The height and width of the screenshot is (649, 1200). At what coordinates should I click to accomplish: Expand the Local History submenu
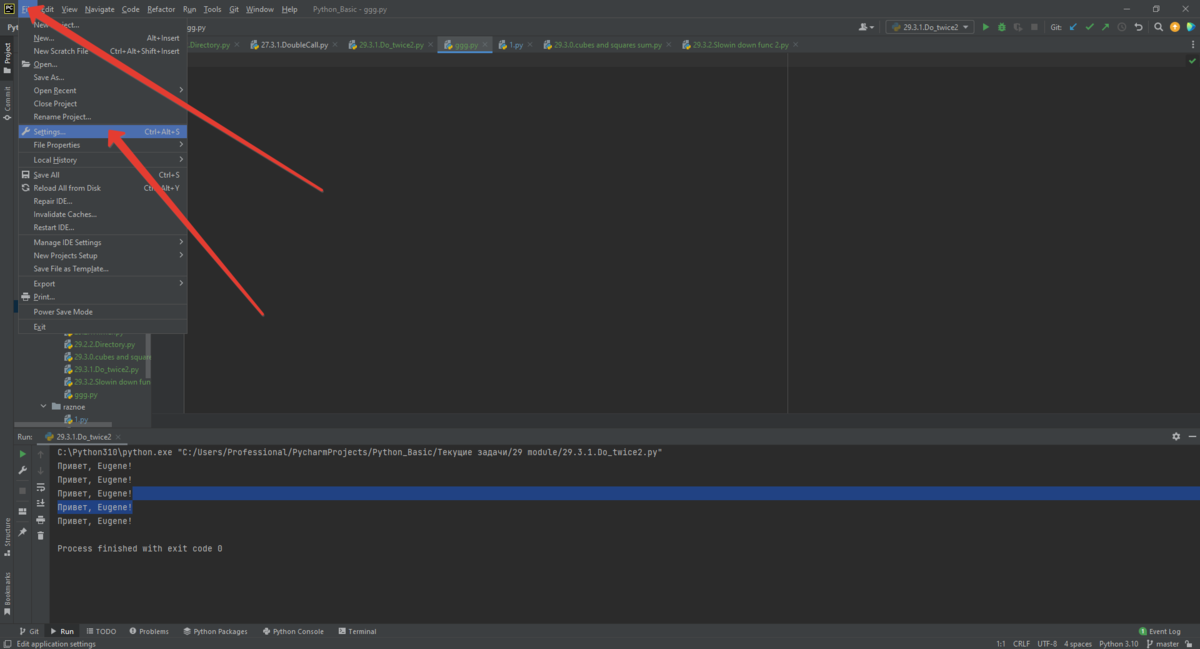102,160
